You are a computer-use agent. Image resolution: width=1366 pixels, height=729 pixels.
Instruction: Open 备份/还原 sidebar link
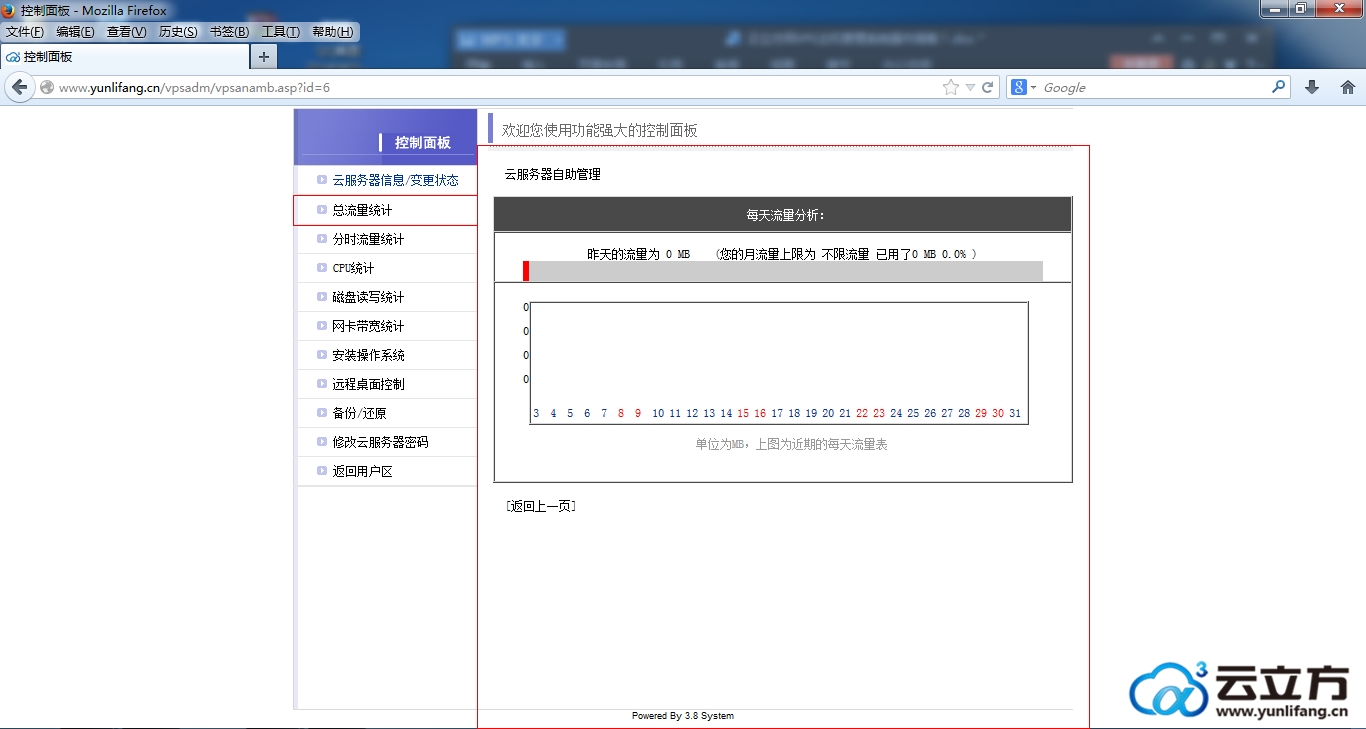[359, 413]
